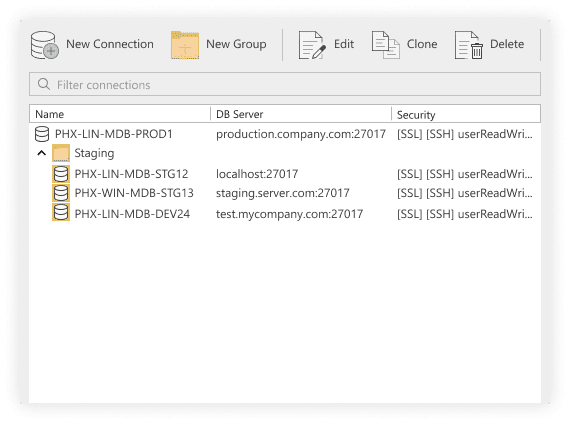Collapse the Staging group chevron
570x424 pixels.
tap(42, 153)
